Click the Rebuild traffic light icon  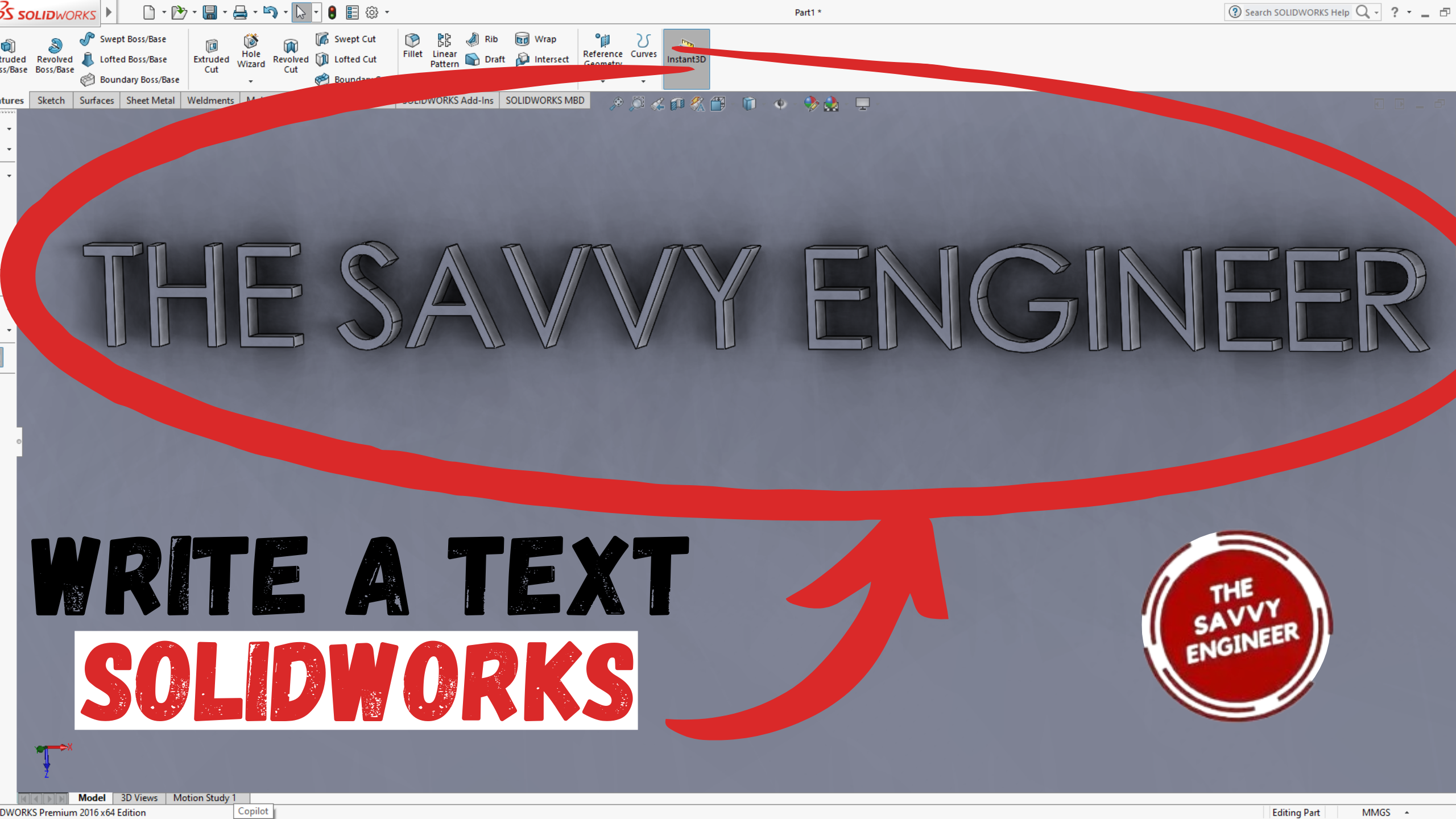(x=332, y=13)
